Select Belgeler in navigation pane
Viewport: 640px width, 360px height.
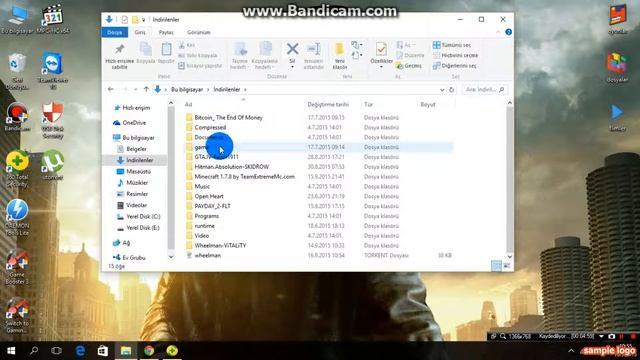tap(136, 149)
